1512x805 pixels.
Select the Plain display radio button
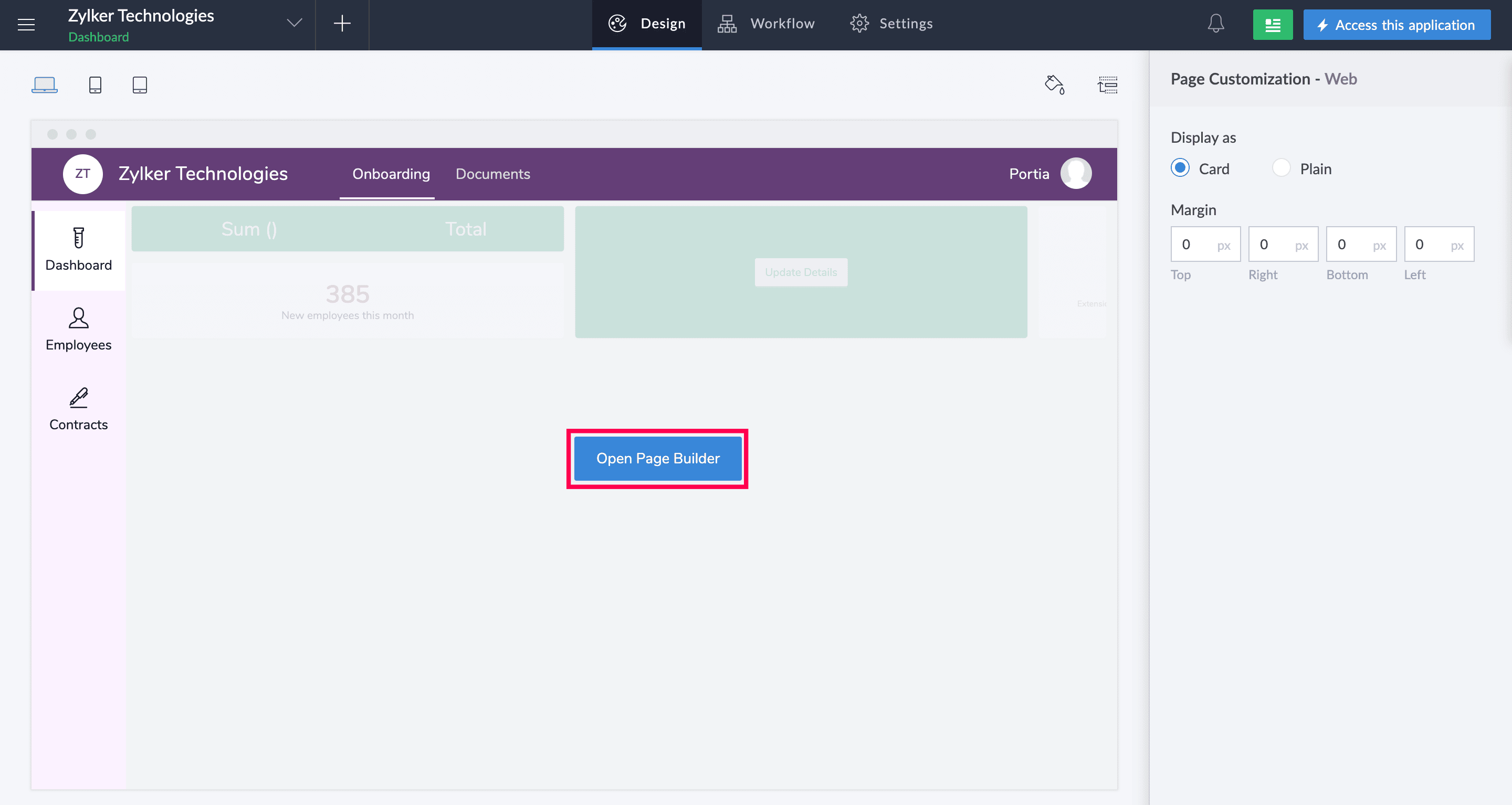1281,168
